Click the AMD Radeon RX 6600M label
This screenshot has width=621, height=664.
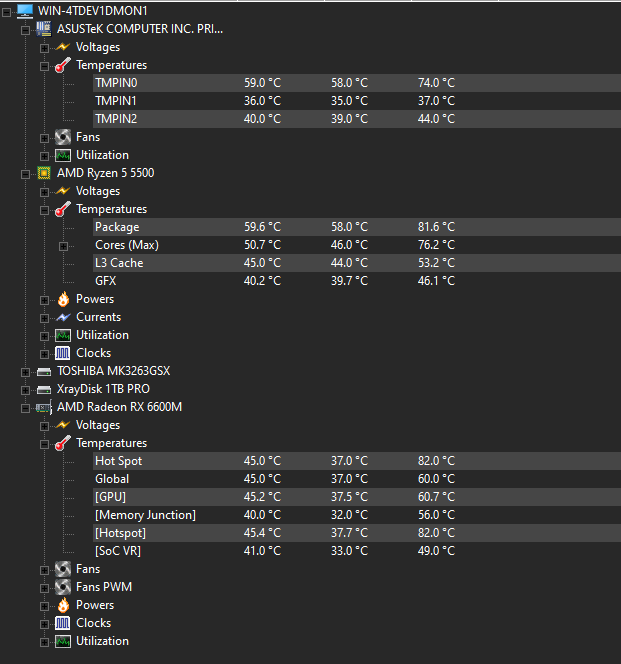pyautogui.click(x=119, y=407)
